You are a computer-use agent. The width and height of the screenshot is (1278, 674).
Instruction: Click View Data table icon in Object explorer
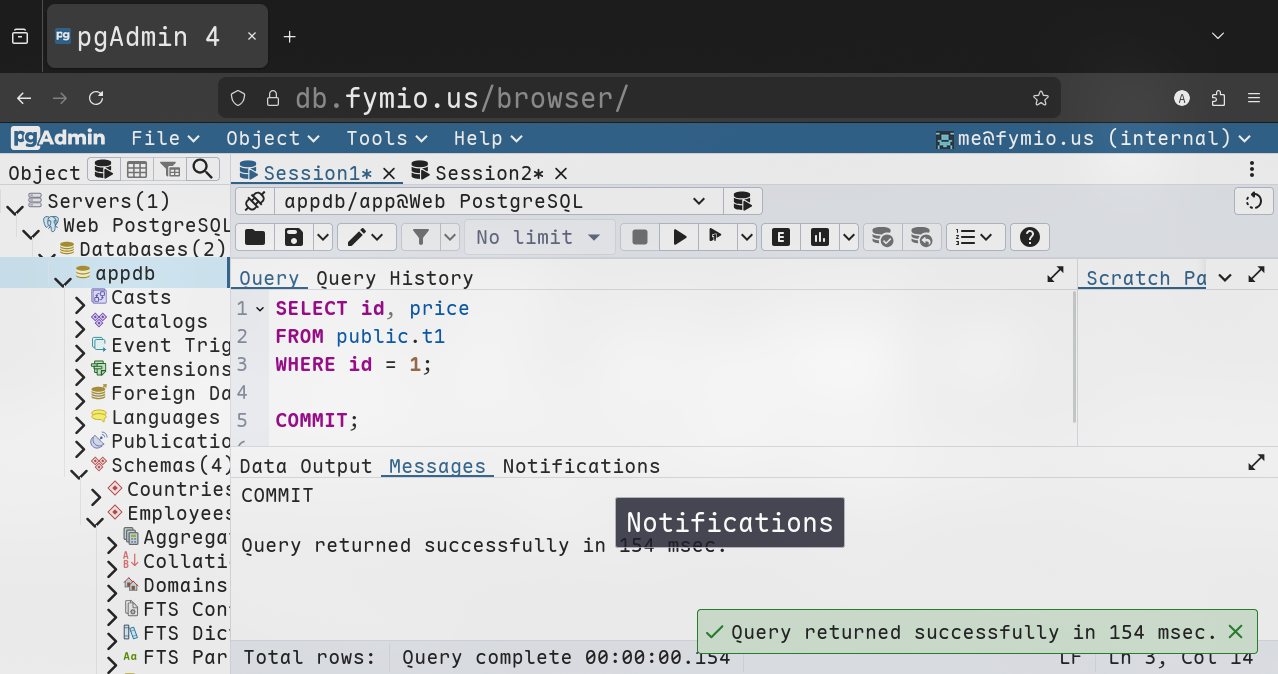[137, 170]
